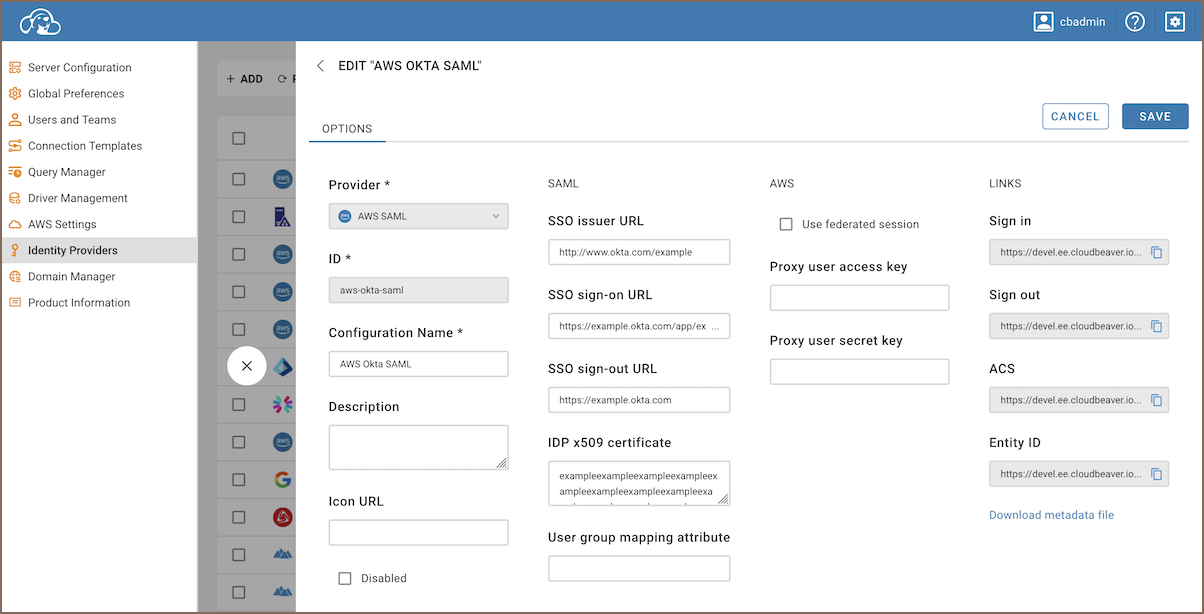Toggle the select-all checkbox in table header
This screenshot has width=1204, height=614.
238,138
